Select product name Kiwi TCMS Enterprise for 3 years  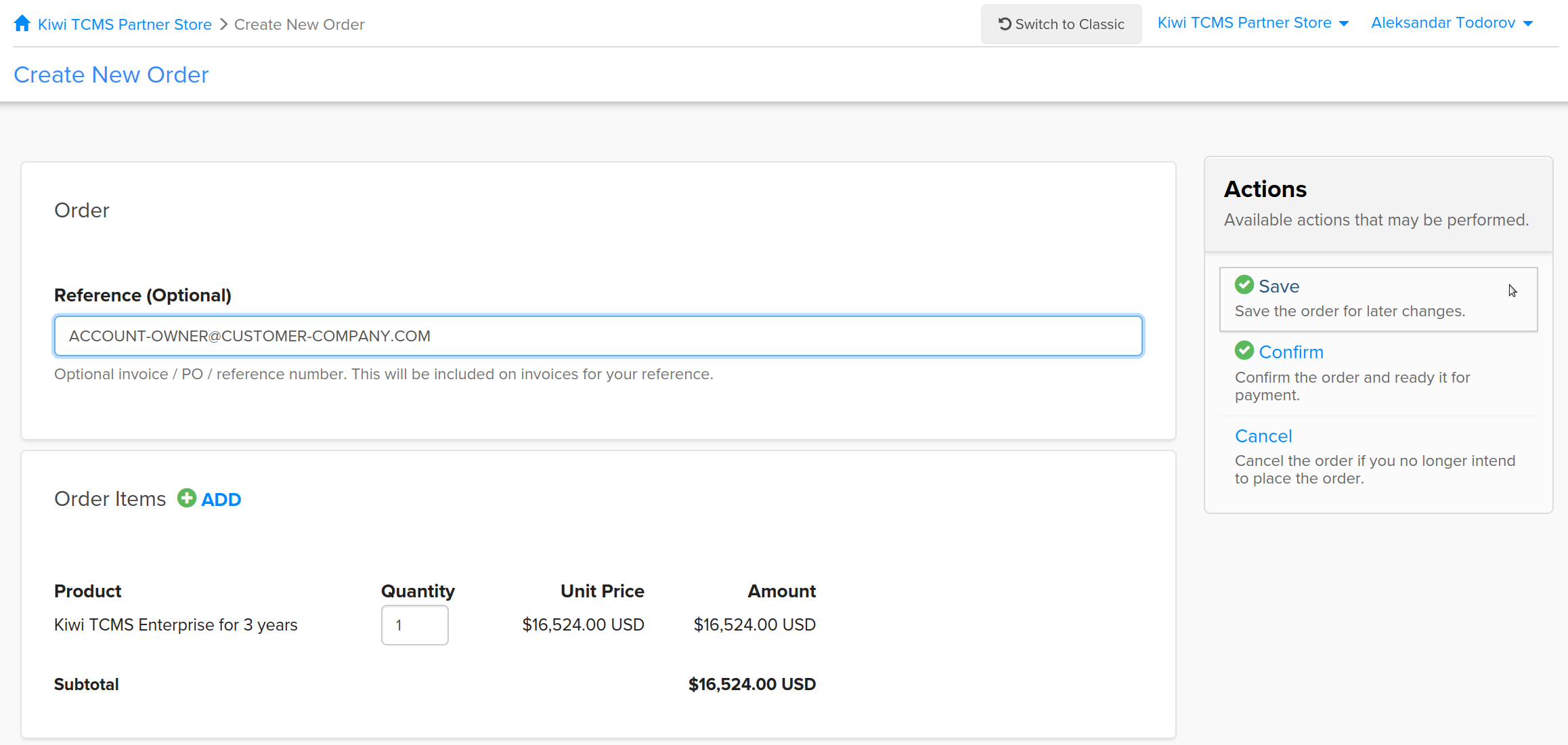[x=176, y=625]
